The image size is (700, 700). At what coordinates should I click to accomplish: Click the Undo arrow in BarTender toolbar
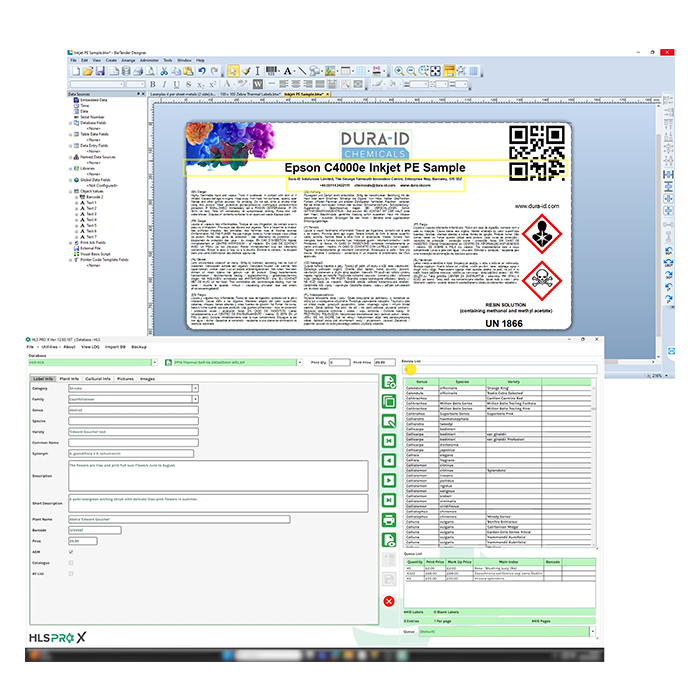click(x=202, y=71)
